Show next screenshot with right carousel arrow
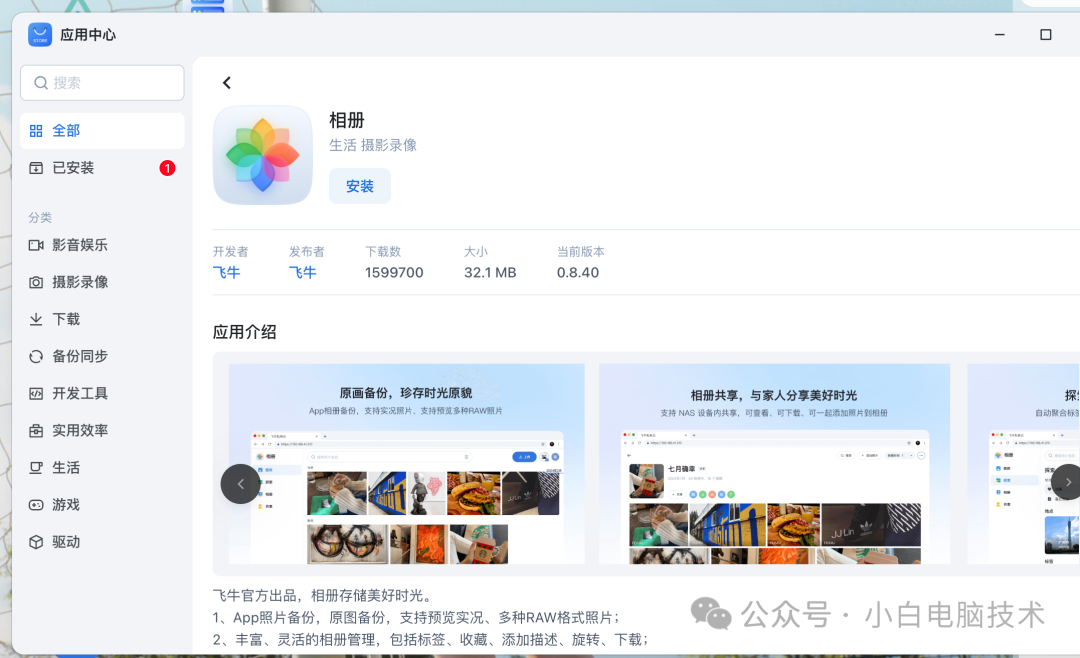Image resolution: width=1080 pixels, height=658 pixels. tap(1068, 482)
